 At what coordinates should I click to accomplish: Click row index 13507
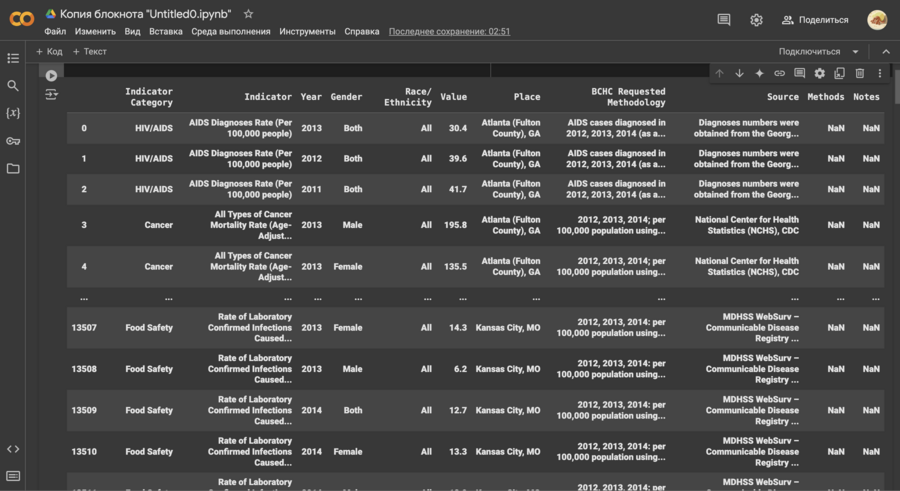click(x=84, y=327)
